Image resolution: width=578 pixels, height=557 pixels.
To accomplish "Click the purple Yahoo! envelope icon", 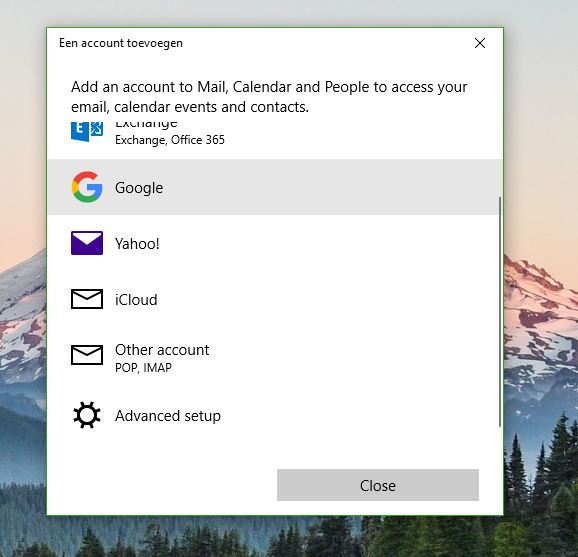I will pos(87,243).
